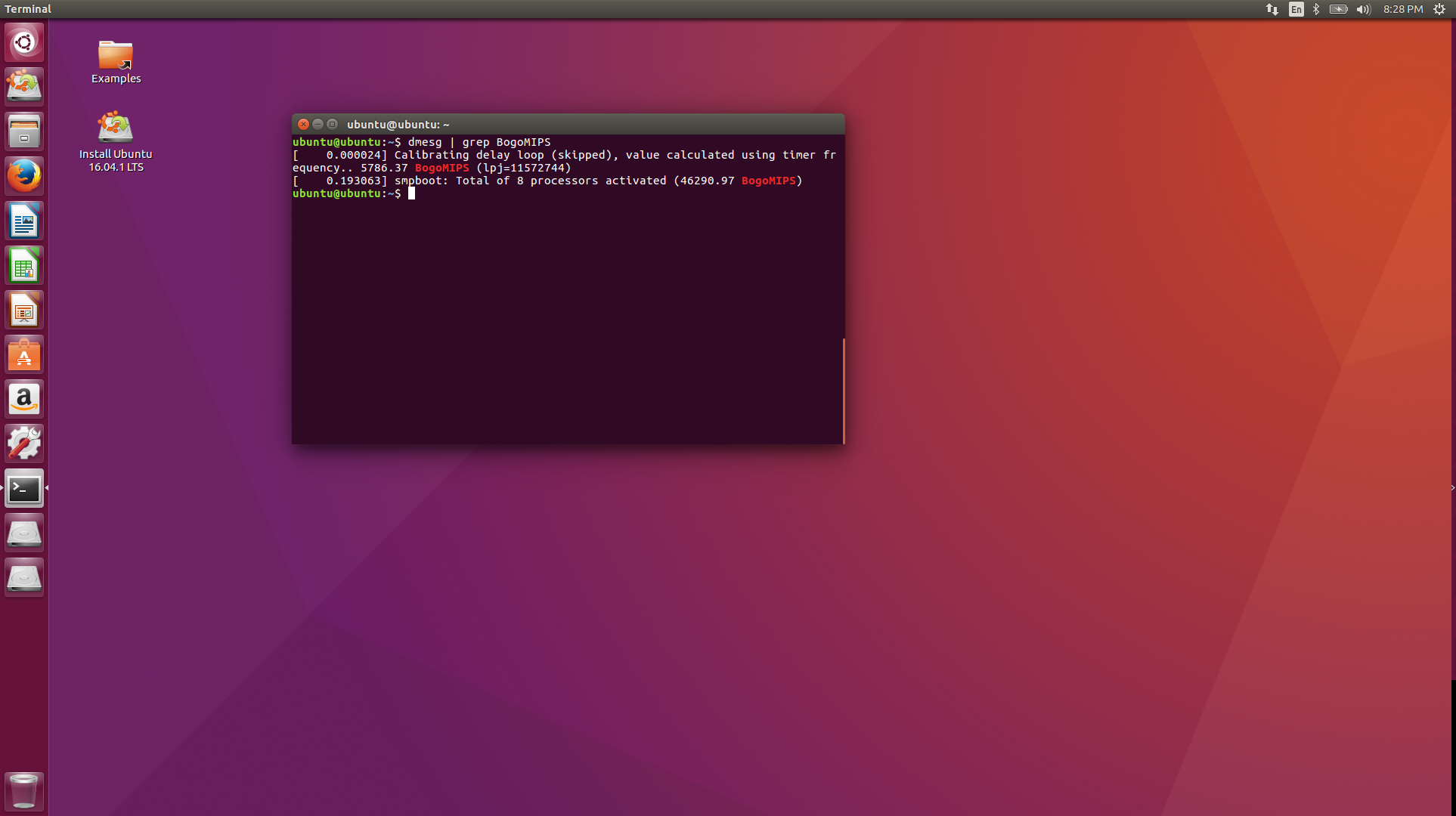Minimize the terminal window
1456x816 pixels.
click(x=318, y=124)
